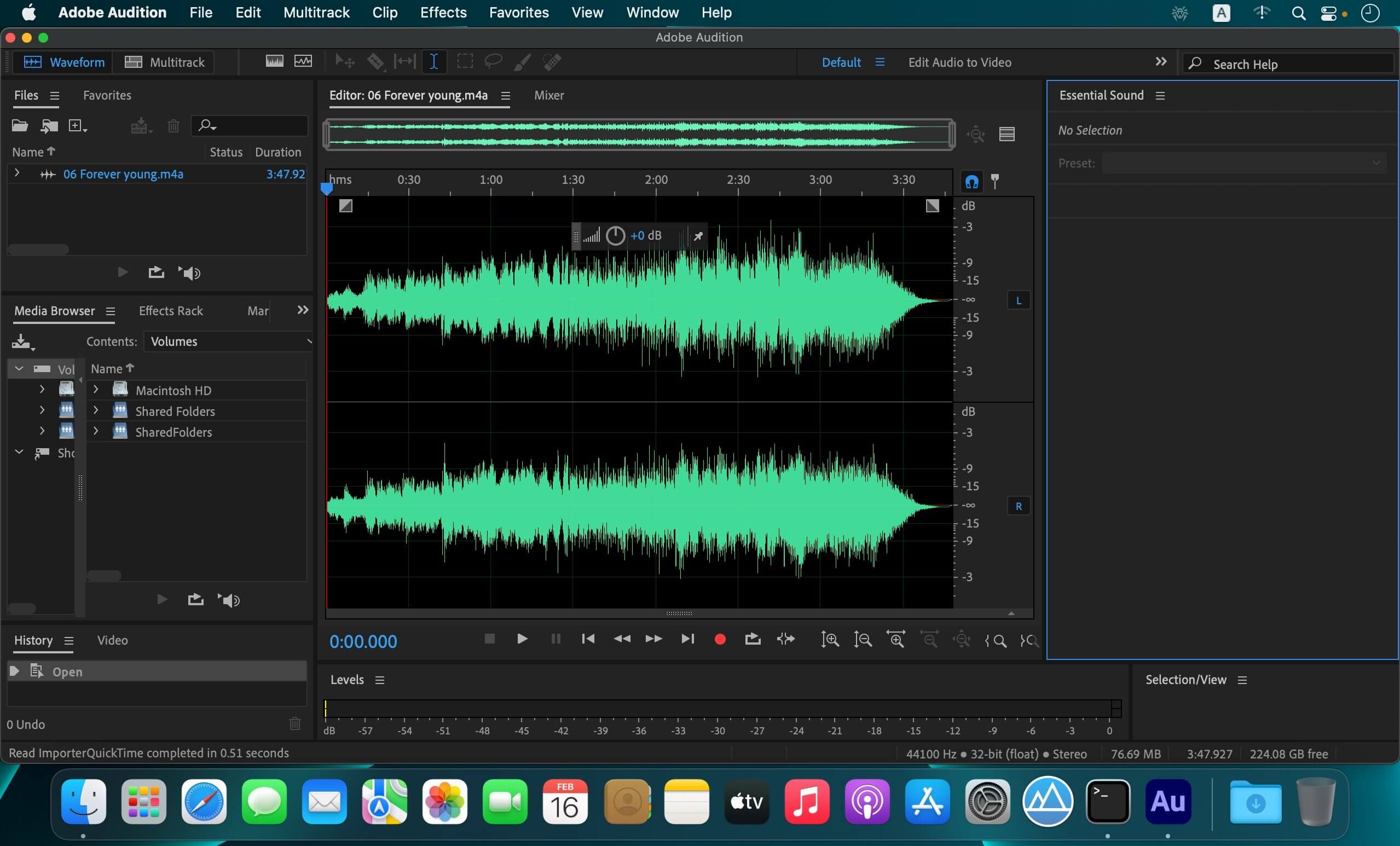Toggle the Right channel enable button
The height and width of the screenshot is (846, 1400).
point(1018,506)
